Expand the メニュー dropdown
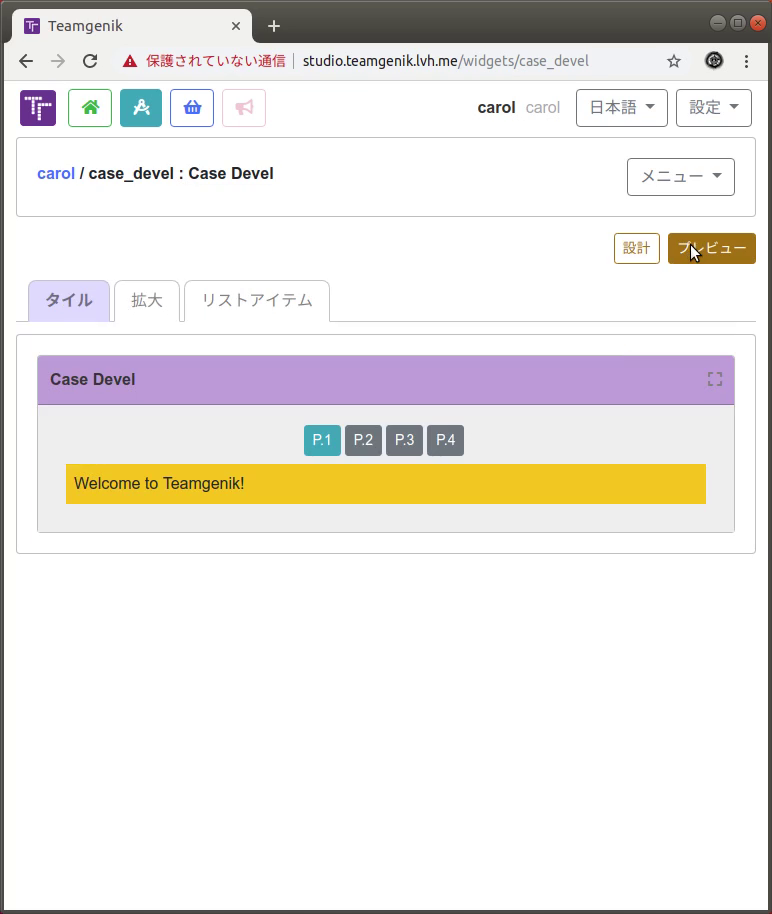 680,177
